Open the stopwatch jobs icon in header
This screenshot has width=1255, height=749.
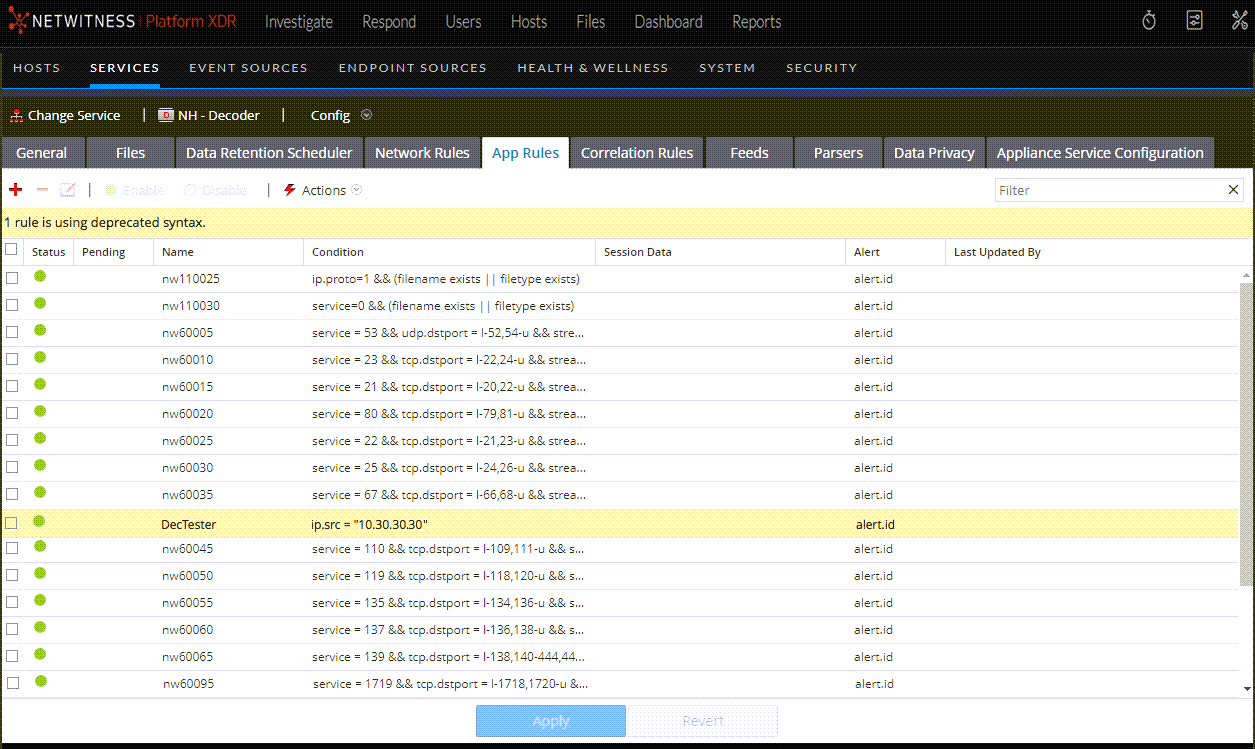coord(1149,21)
